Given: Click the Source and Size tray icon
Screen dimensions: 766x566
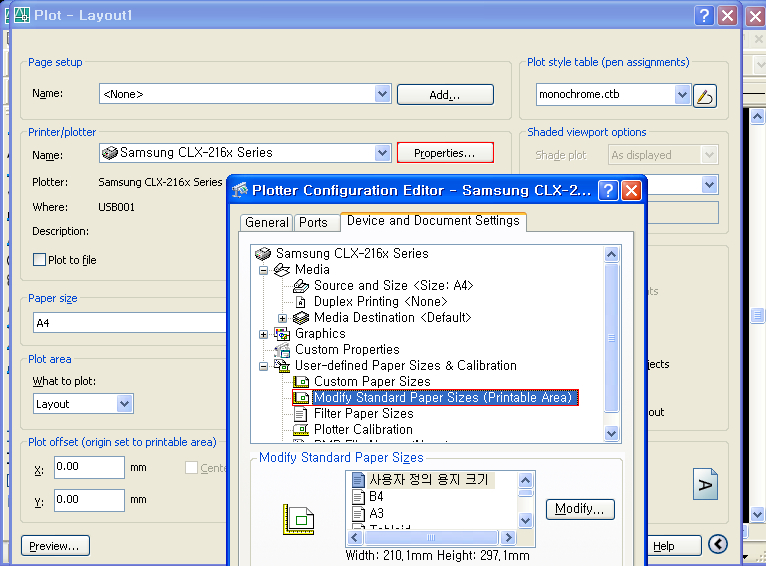Looking at the screenshot, I should tap(301, 286).
